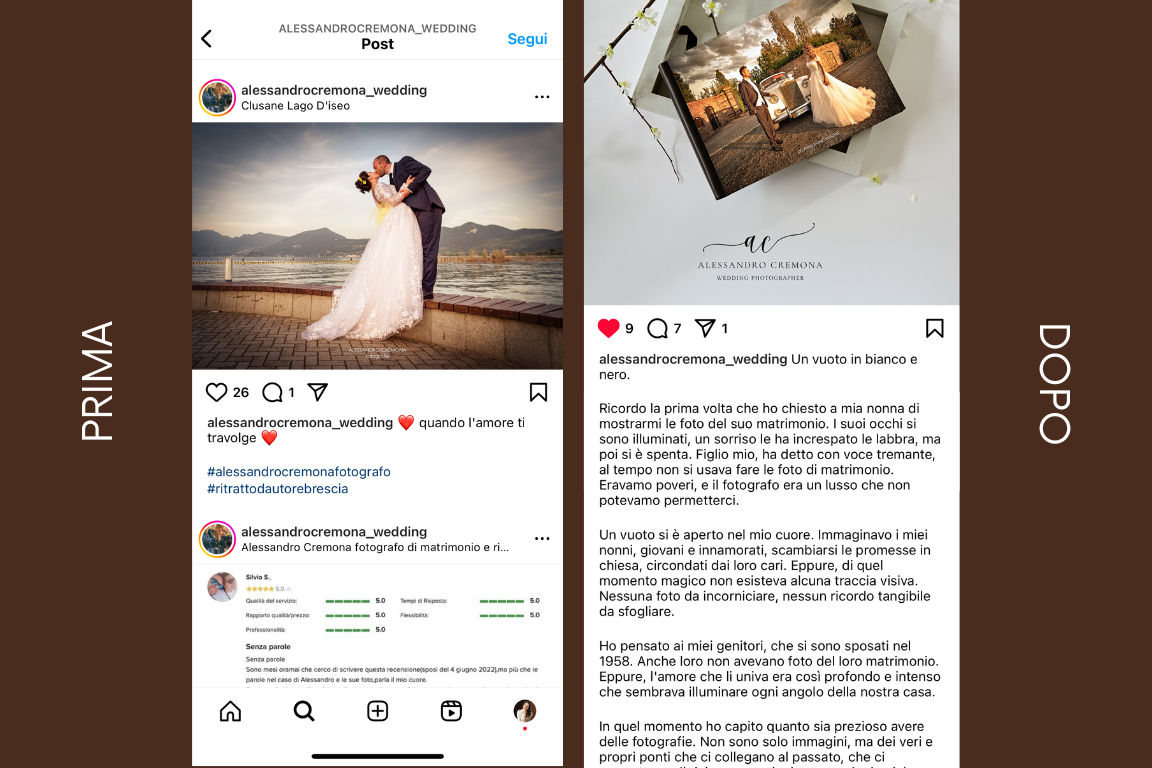
Task: Open hashtag #ritrattodautorebrescia
Action: (277, 489)
